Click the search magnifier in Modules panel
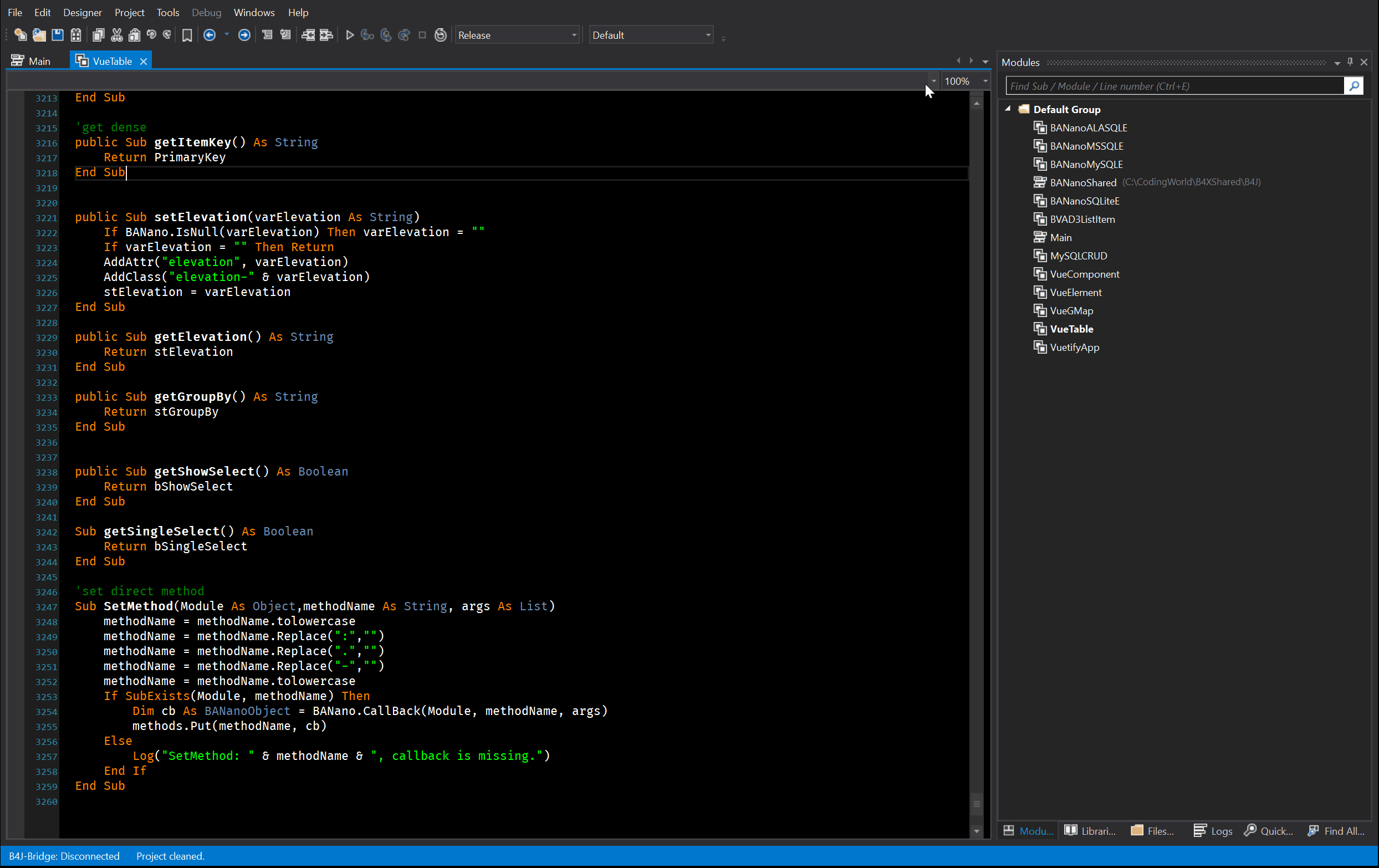Image resolution: width=1379 pixels, height=868 pixels. coord(1354,86)
